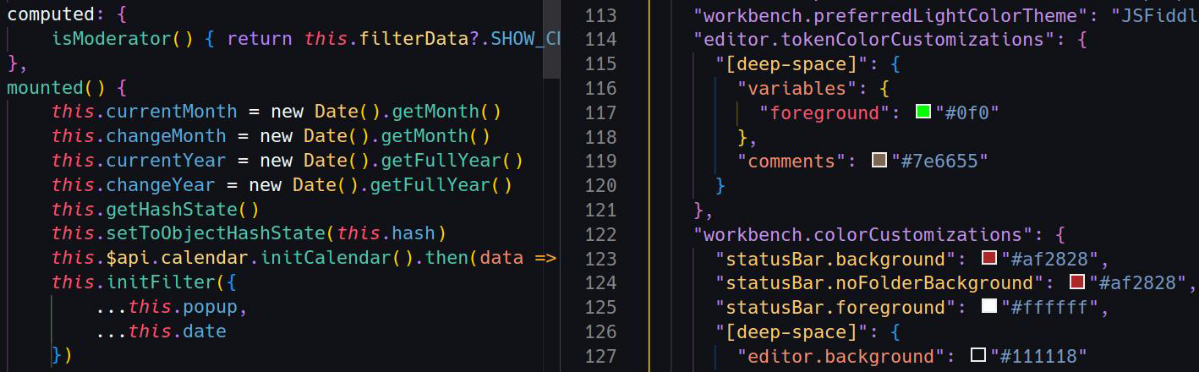Click line number 113 in the gutter
Viewport: 1199px width, 372px height.
point(600,15)
